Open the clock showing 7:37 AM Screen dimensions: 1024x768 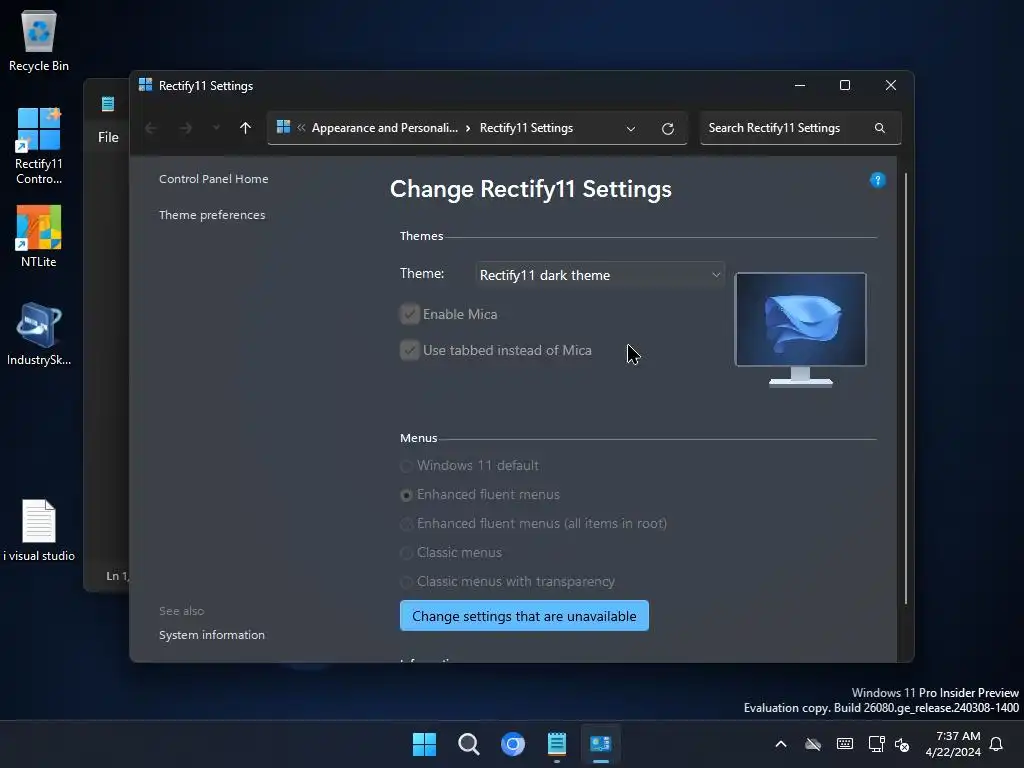(x=953, y=744)
